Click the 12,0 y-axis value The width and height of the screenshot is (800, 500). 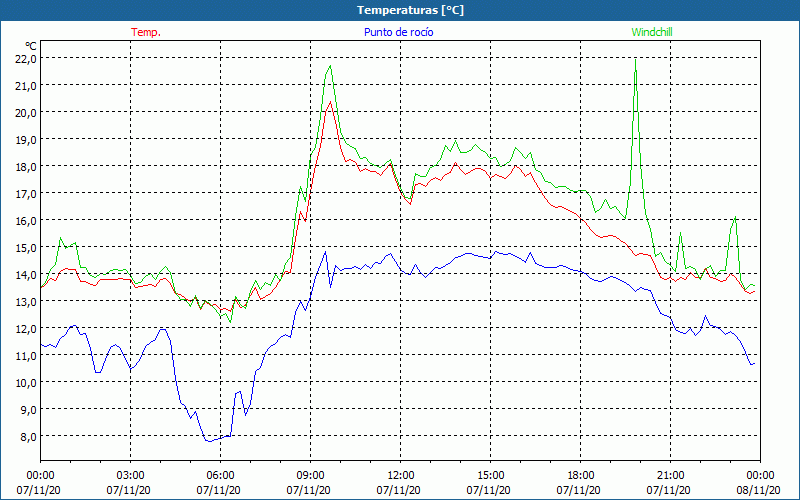[26, 329]
